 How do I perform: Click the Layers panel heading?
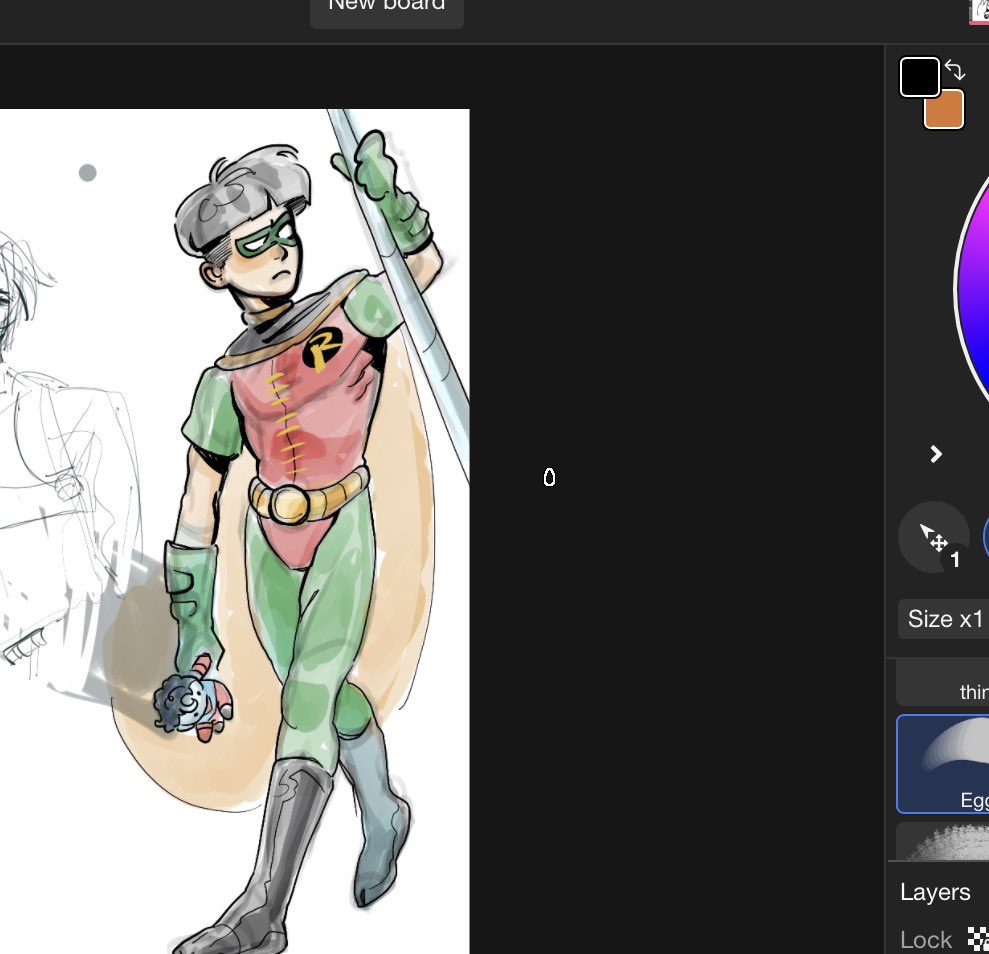pos(935,892)
